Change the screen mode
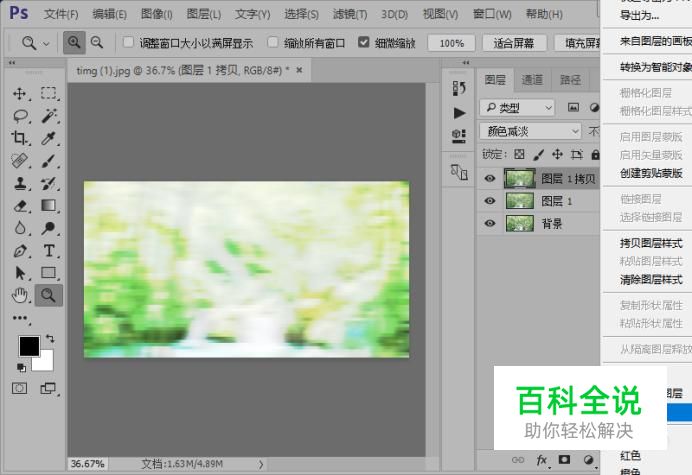Image resolution: width=692 pixels, height=475 pixels. coord(48,388)
